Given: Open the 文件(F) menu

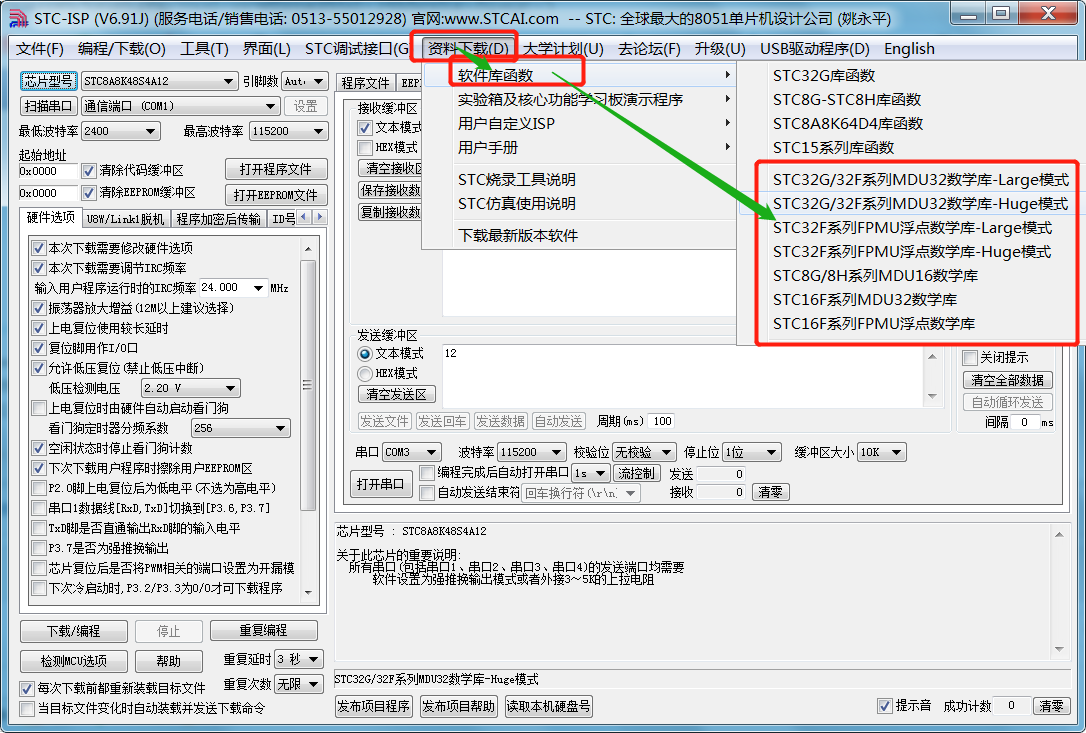Looking at the screenshot, I should click(39, 48).
